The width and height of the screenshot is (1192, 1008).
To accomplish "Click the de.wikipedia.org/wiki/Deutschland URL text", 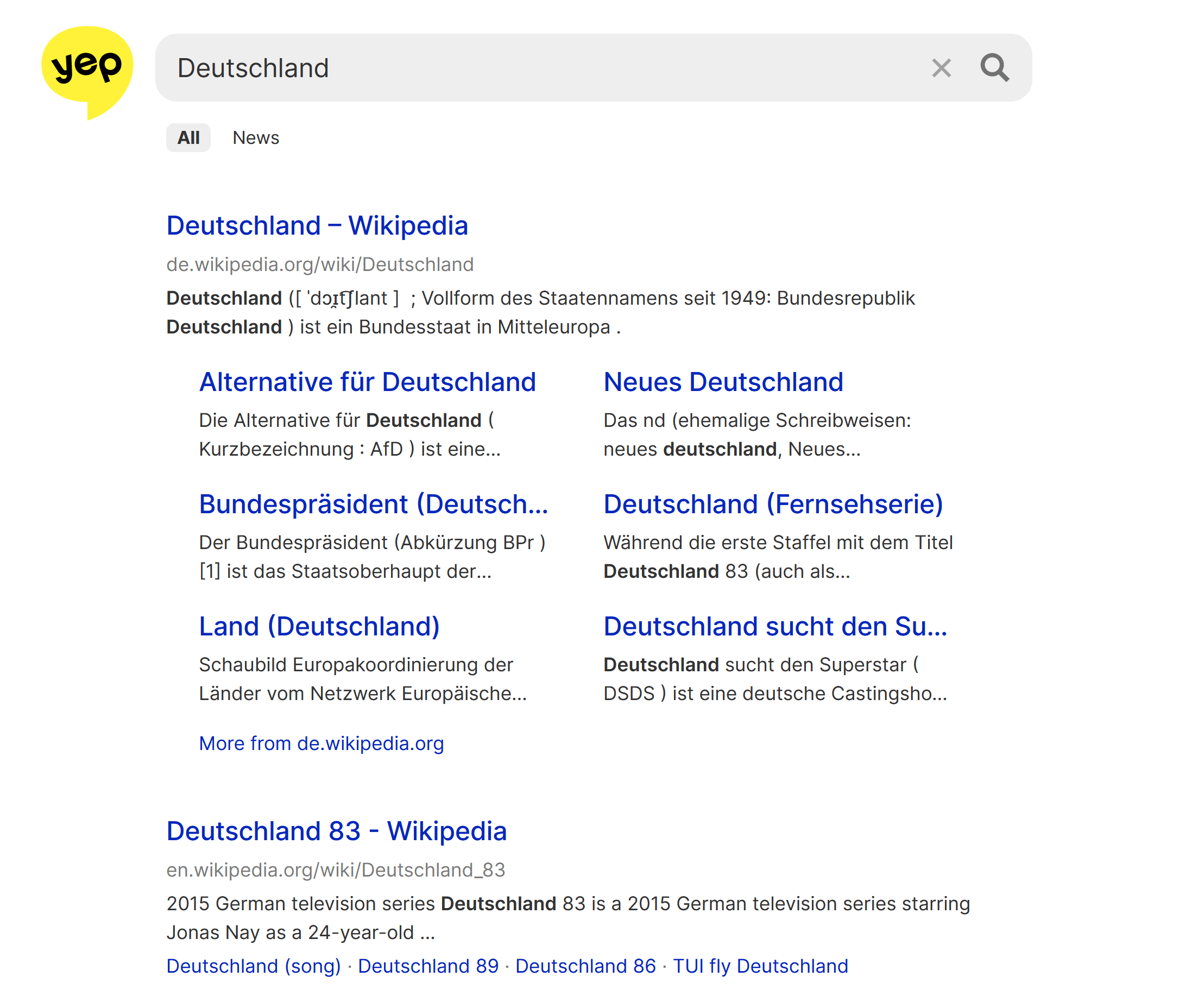I will click(320, 264).
